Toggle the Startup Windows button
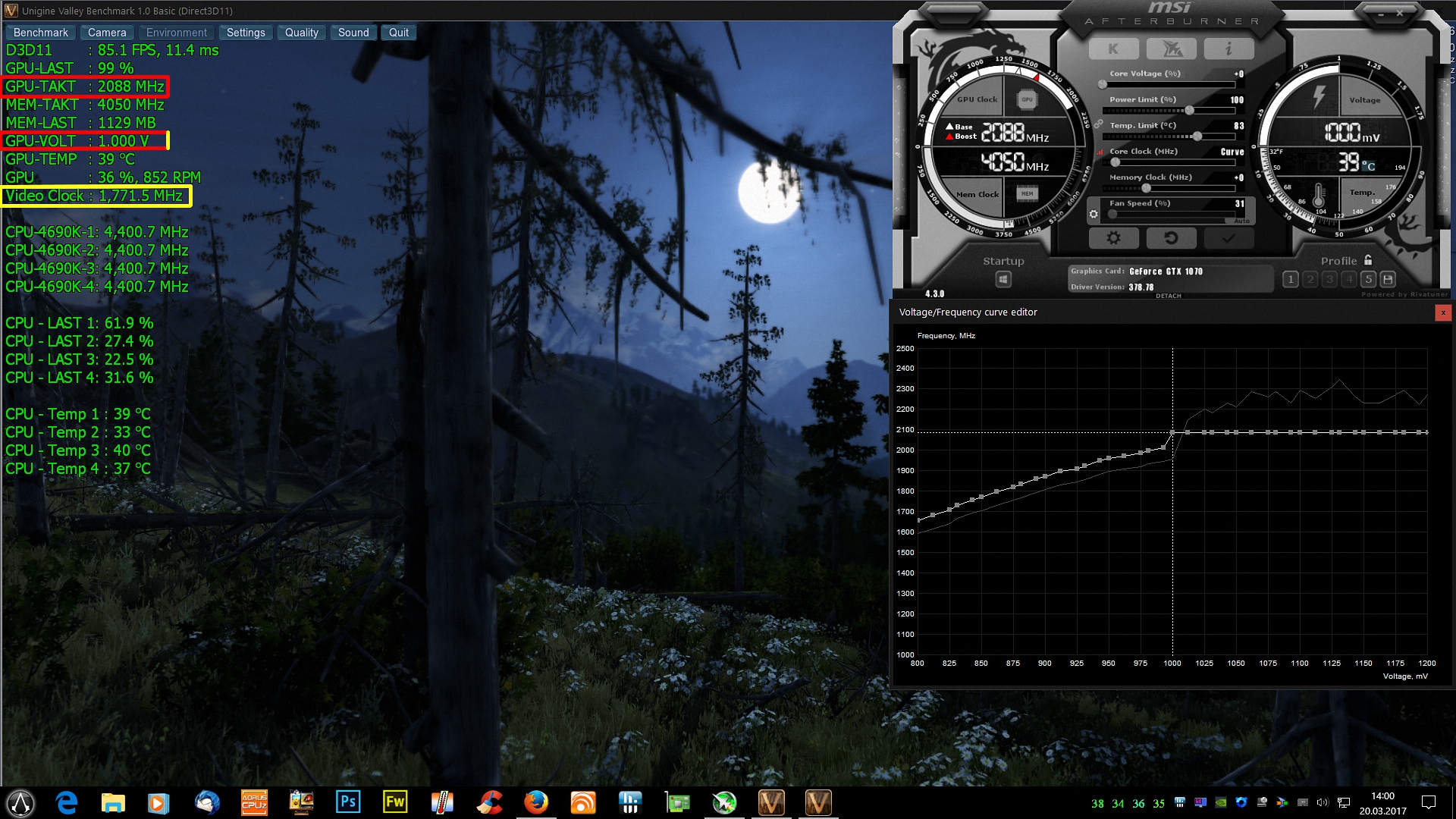The height and width of the screenshot is (819, 1456). click(x=1003, y=279)
